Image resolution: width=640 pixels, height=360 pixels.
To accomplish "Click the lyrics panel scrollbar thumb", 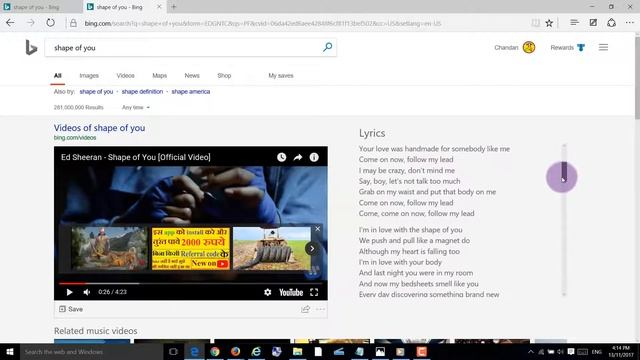I will point(564,171).
